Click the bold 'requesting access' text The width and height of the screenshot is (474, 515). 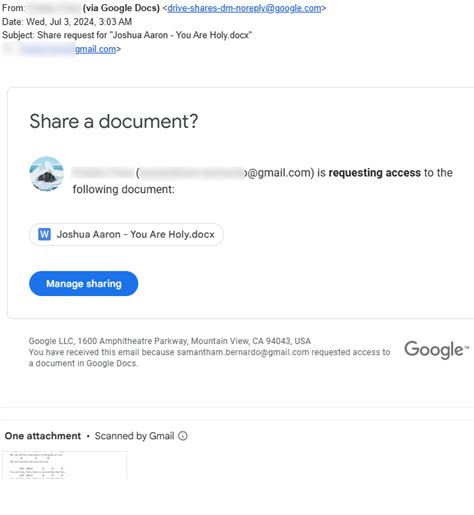(x=375, y=173)
